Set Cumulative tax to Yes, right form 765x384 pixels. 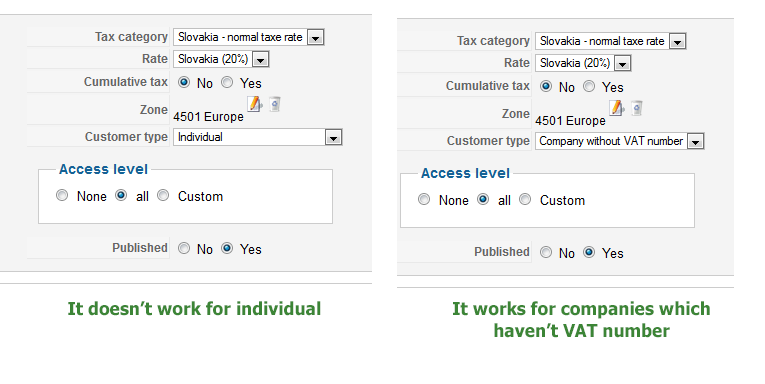click(589, 86)
